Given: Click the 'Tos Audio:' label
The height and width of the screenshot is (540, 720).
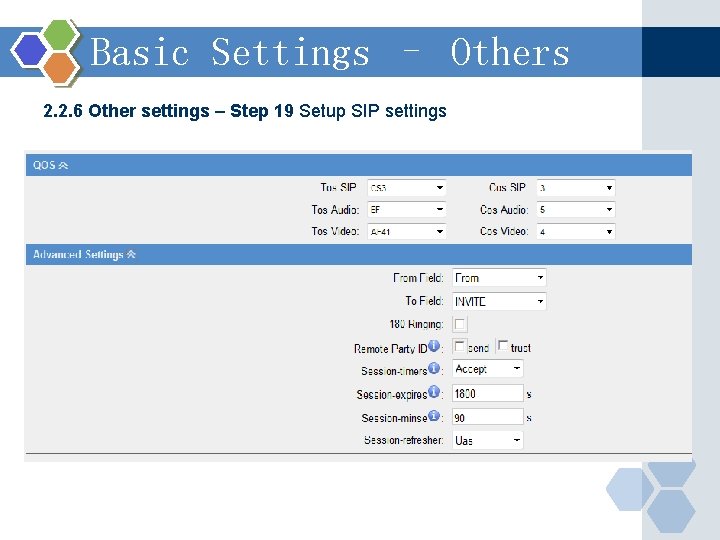Looking at the screenshot, I should [x=335, y=210].
